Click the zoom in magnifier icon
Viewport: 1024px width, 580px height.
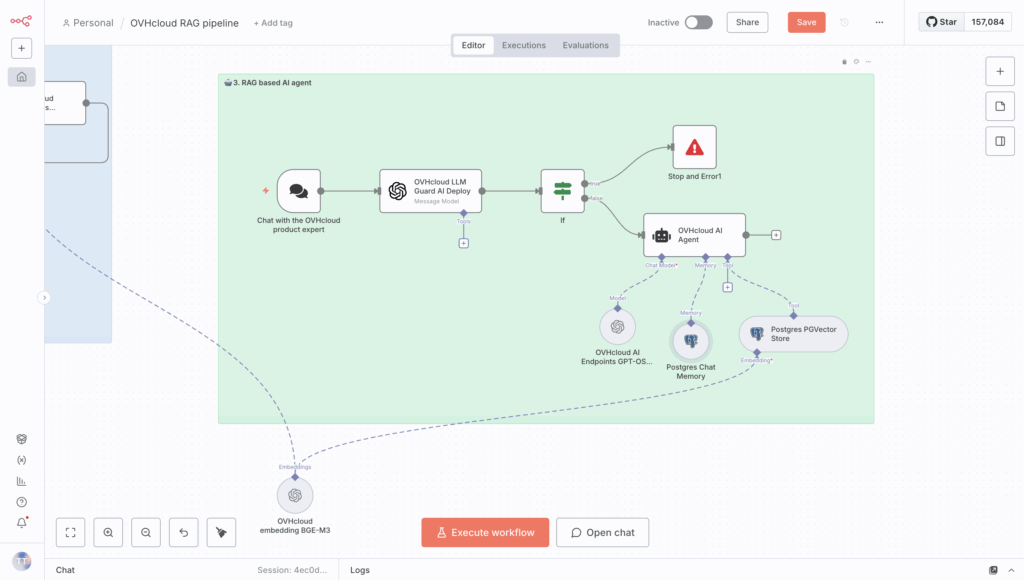[108, 533]
